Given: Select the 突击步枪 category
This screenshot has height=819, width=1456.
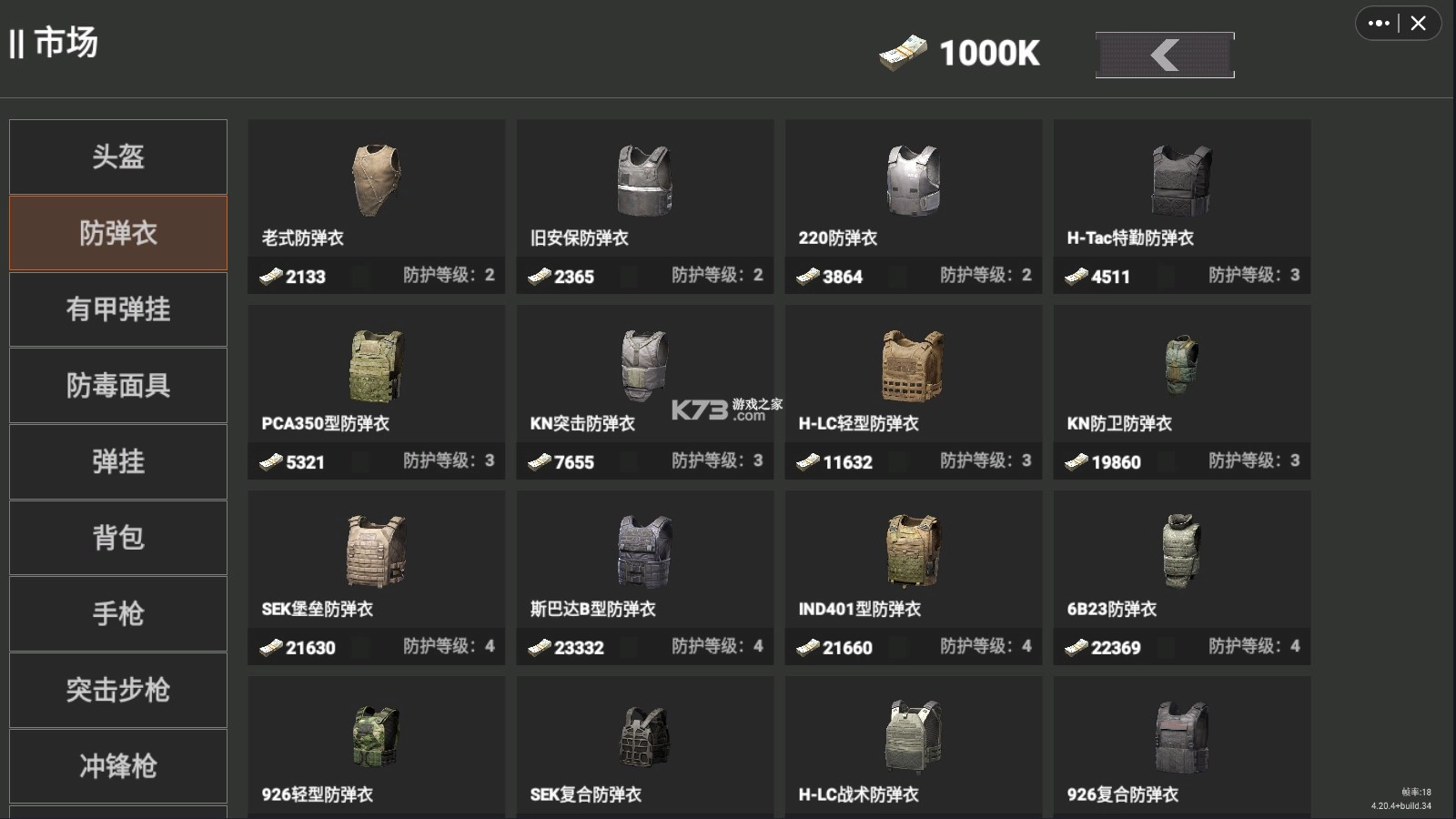Looking at the screenshot, I should click(118, 690).
